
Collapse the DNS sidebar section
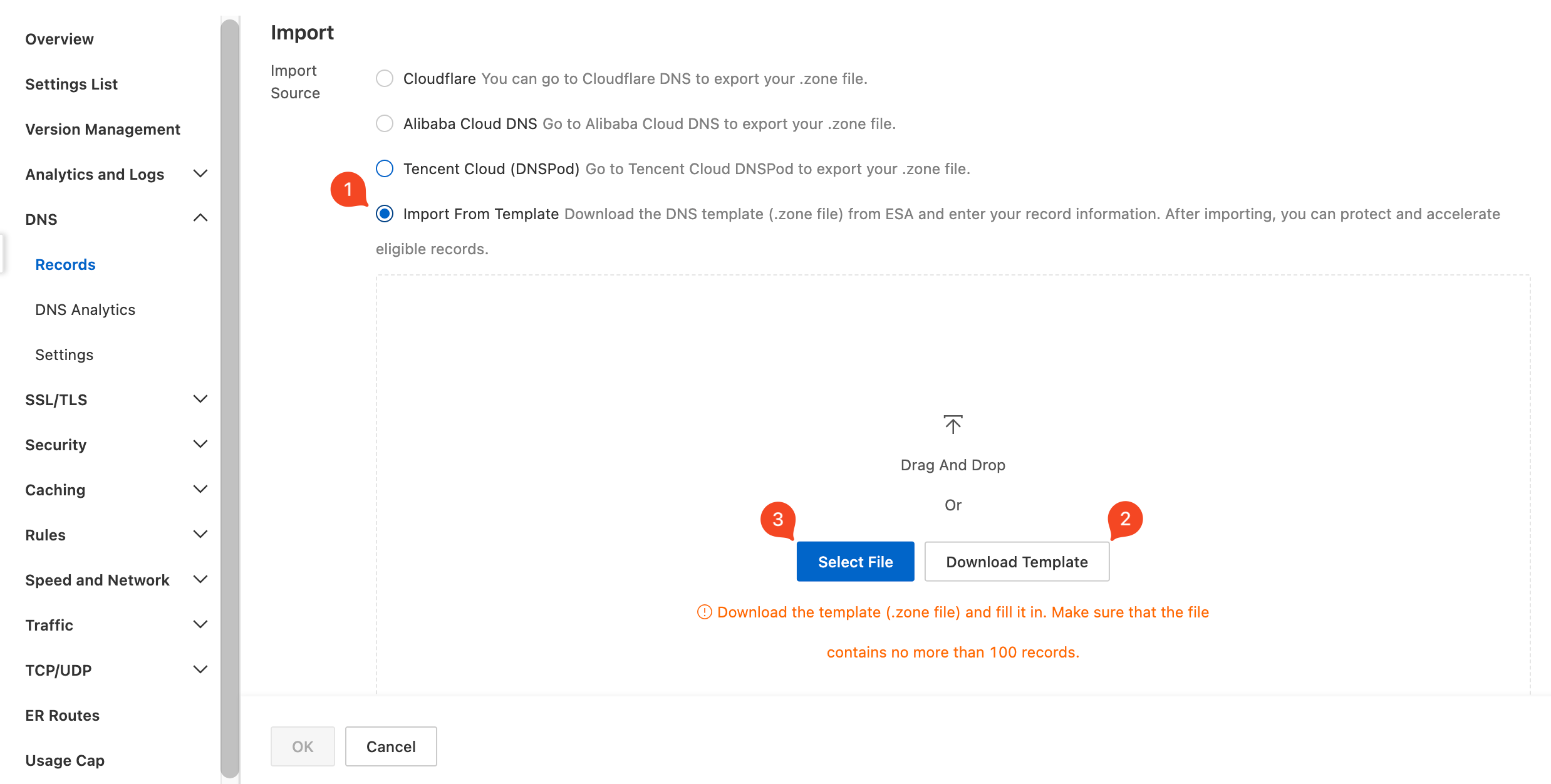tap(200, 219)
